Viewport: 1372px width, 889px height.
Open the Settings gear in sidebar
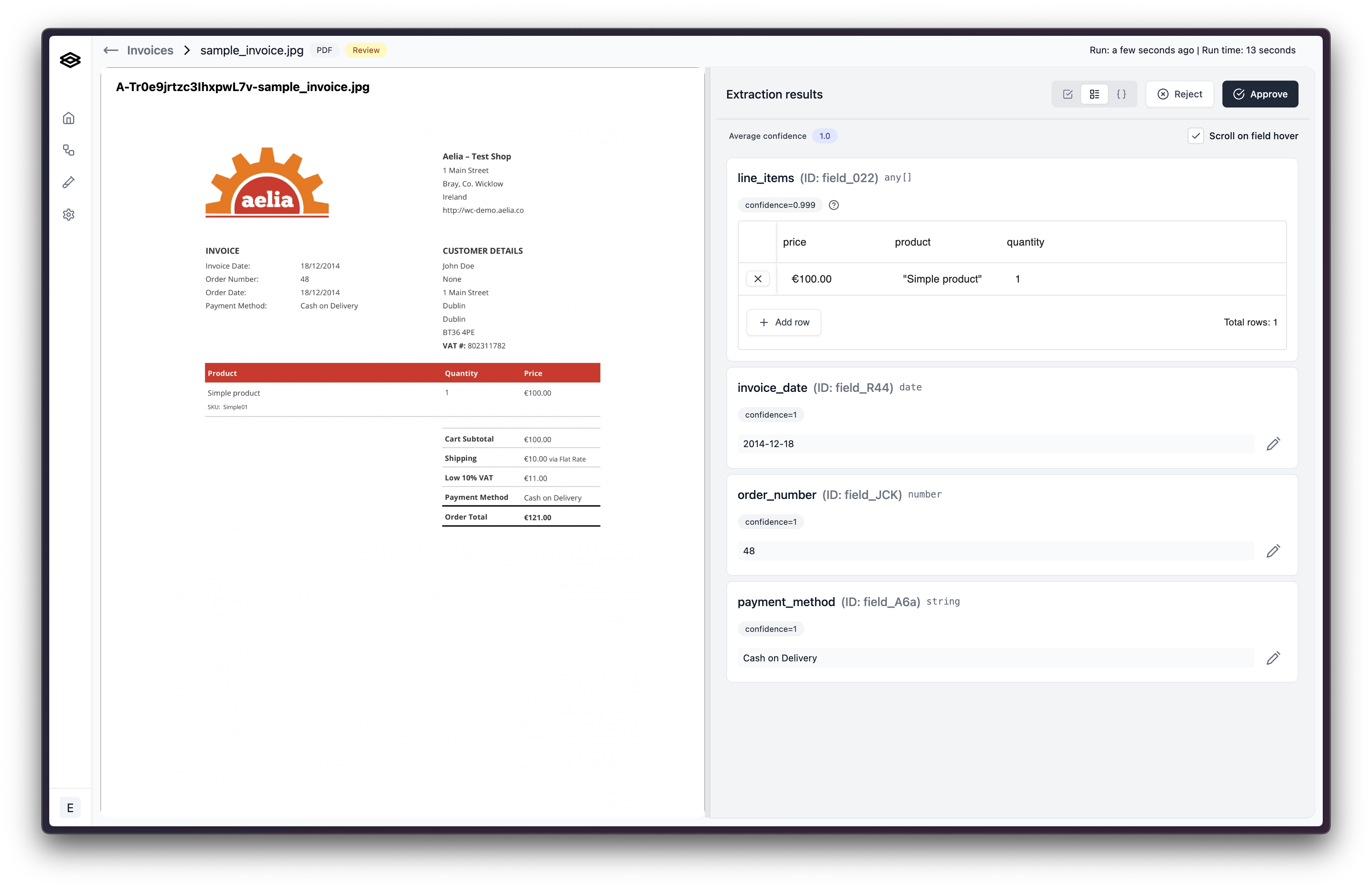[69, 215]
